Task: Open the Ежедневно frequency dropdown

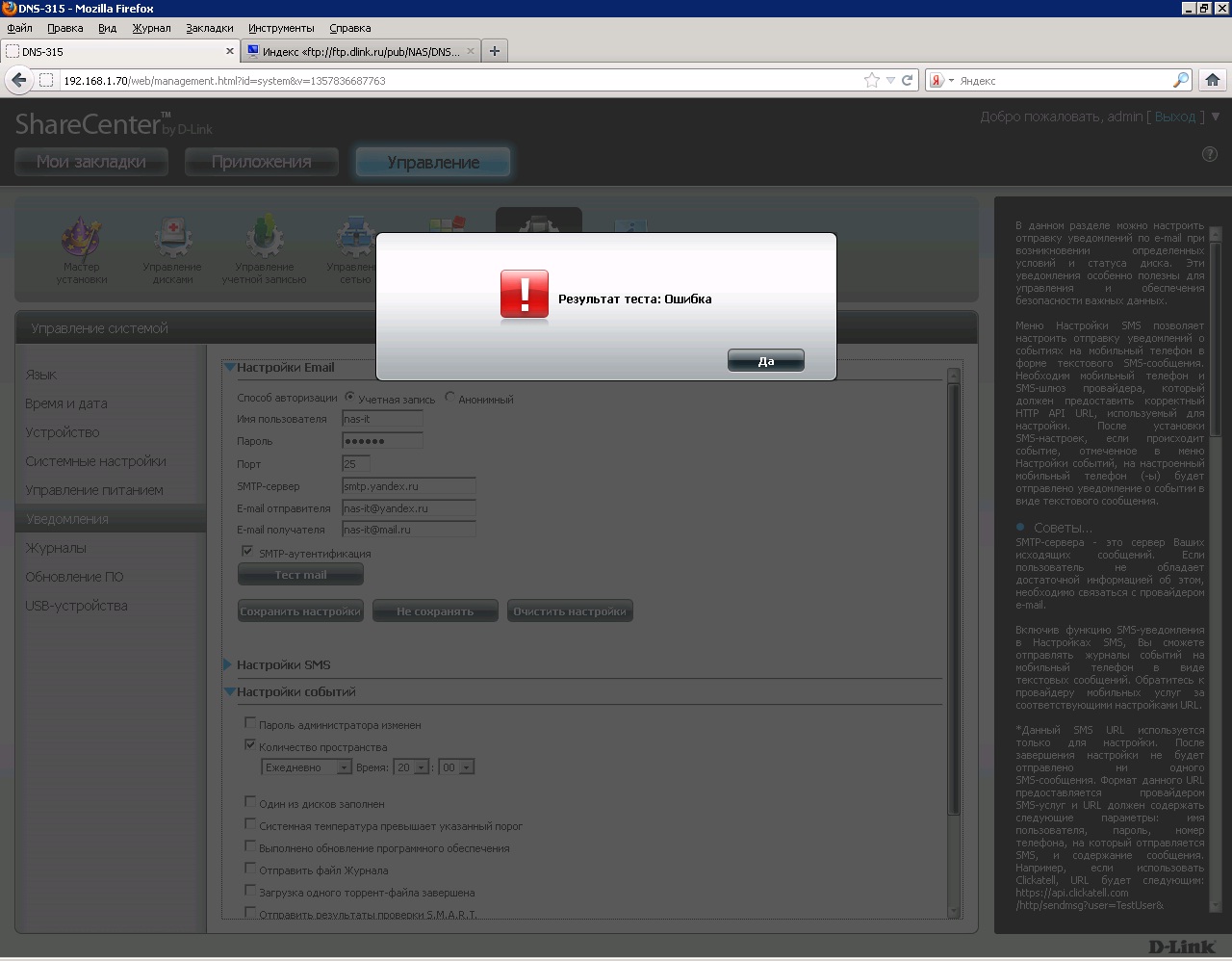Action: click(x=307, y=767)
